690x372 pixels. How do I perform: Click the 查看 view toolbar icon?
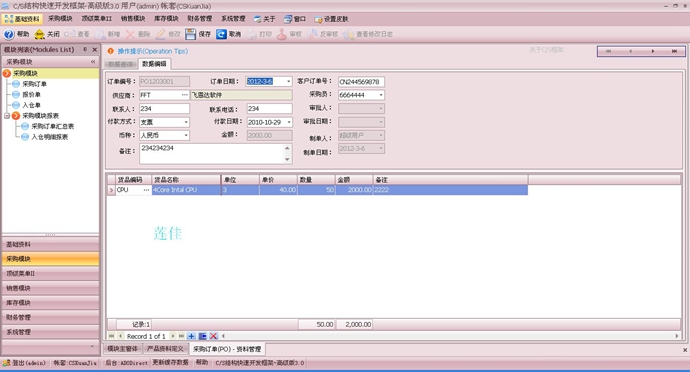(70, 34)
